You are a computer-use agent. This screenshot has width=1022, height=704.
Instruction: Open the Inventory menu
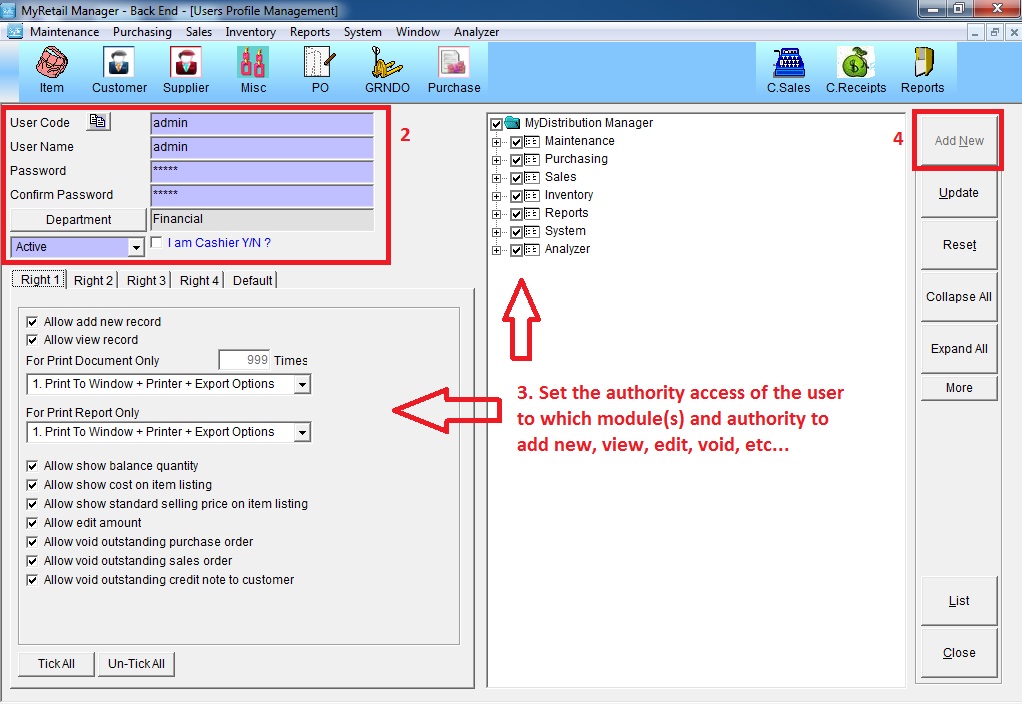click(x=250, y=32)
